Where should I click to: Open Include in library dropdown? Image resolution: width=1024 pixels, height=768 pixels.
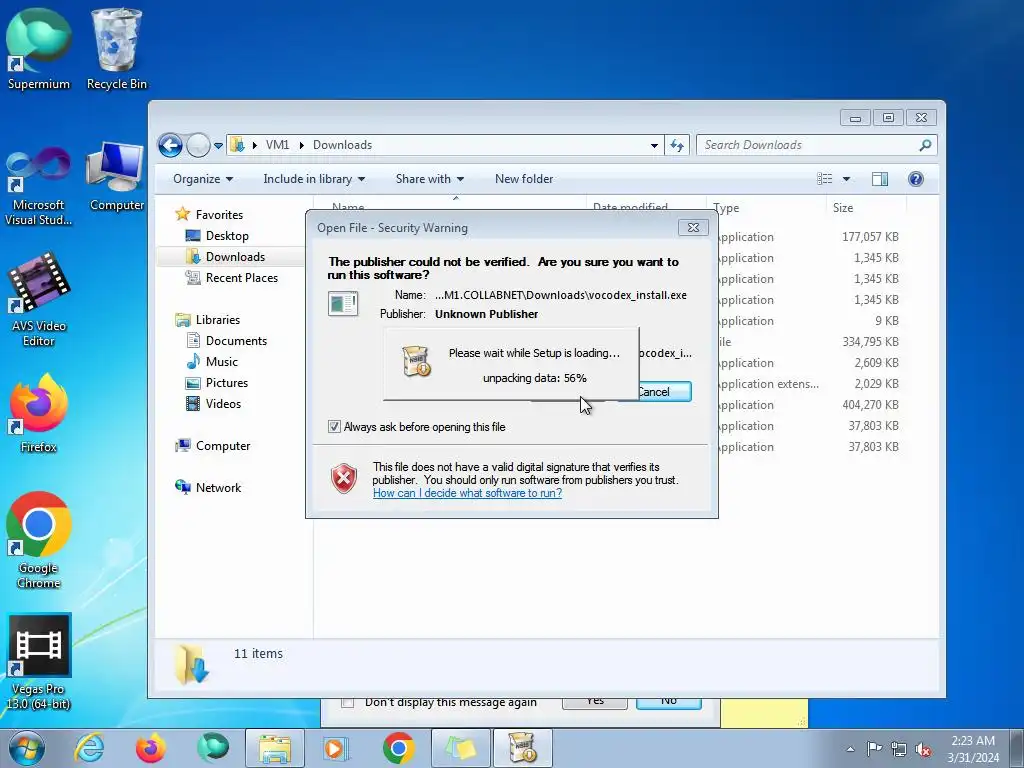coord(314,179)
